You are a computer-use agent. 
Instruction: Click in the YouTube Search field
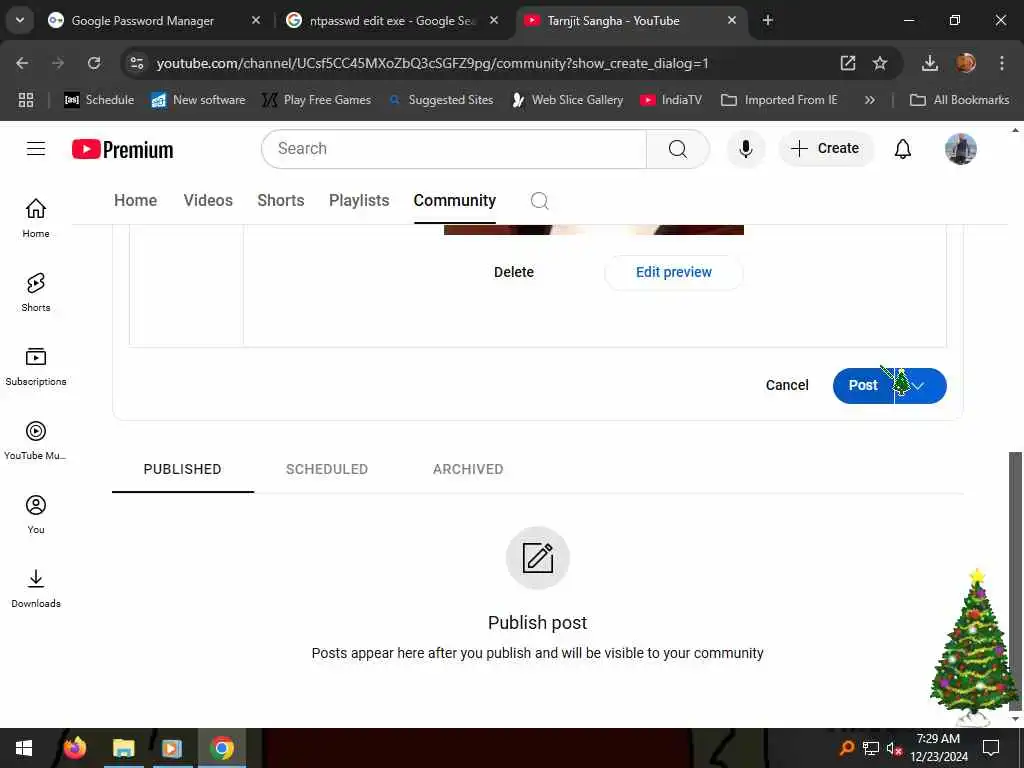pos(454,149)
